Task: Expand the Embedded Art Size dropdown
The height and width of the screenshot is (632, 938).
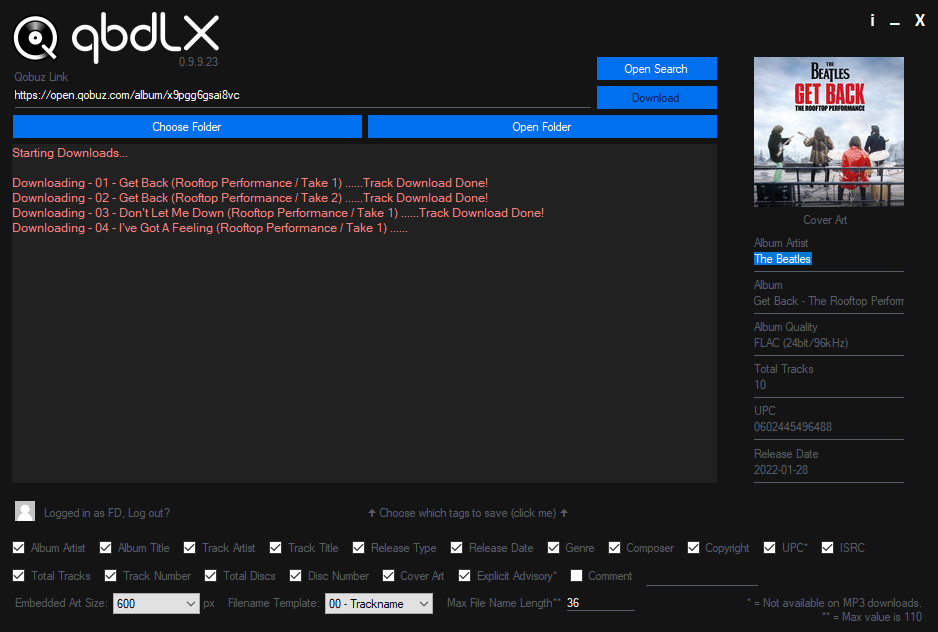Action: (x=191, y=604)
